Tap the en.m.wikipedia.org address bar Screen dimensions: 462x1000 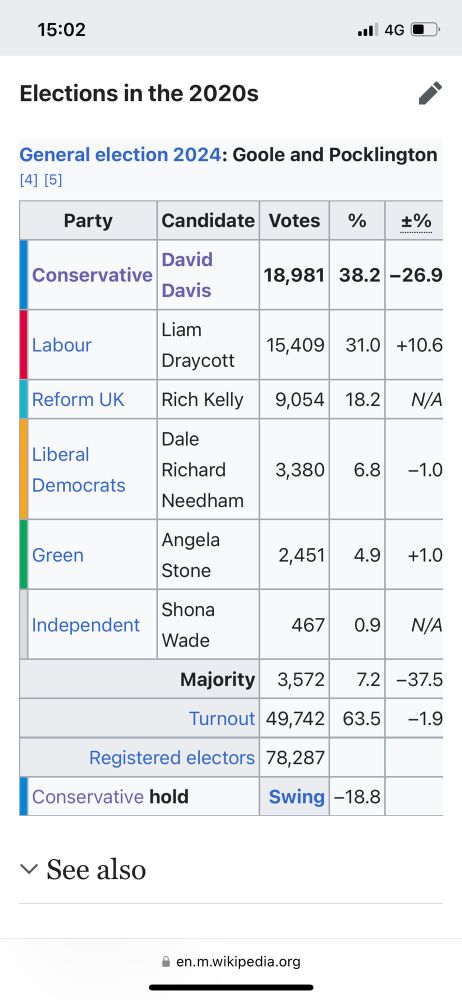(231, 961)
